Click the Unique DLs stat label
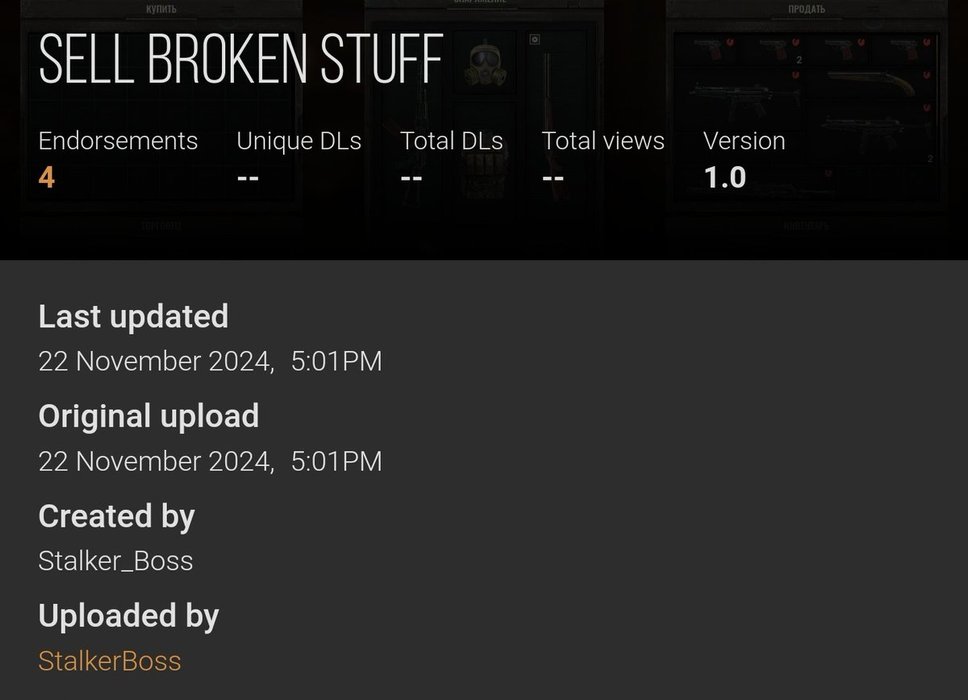The image size is (968, 700). click(x=299, y=141)
